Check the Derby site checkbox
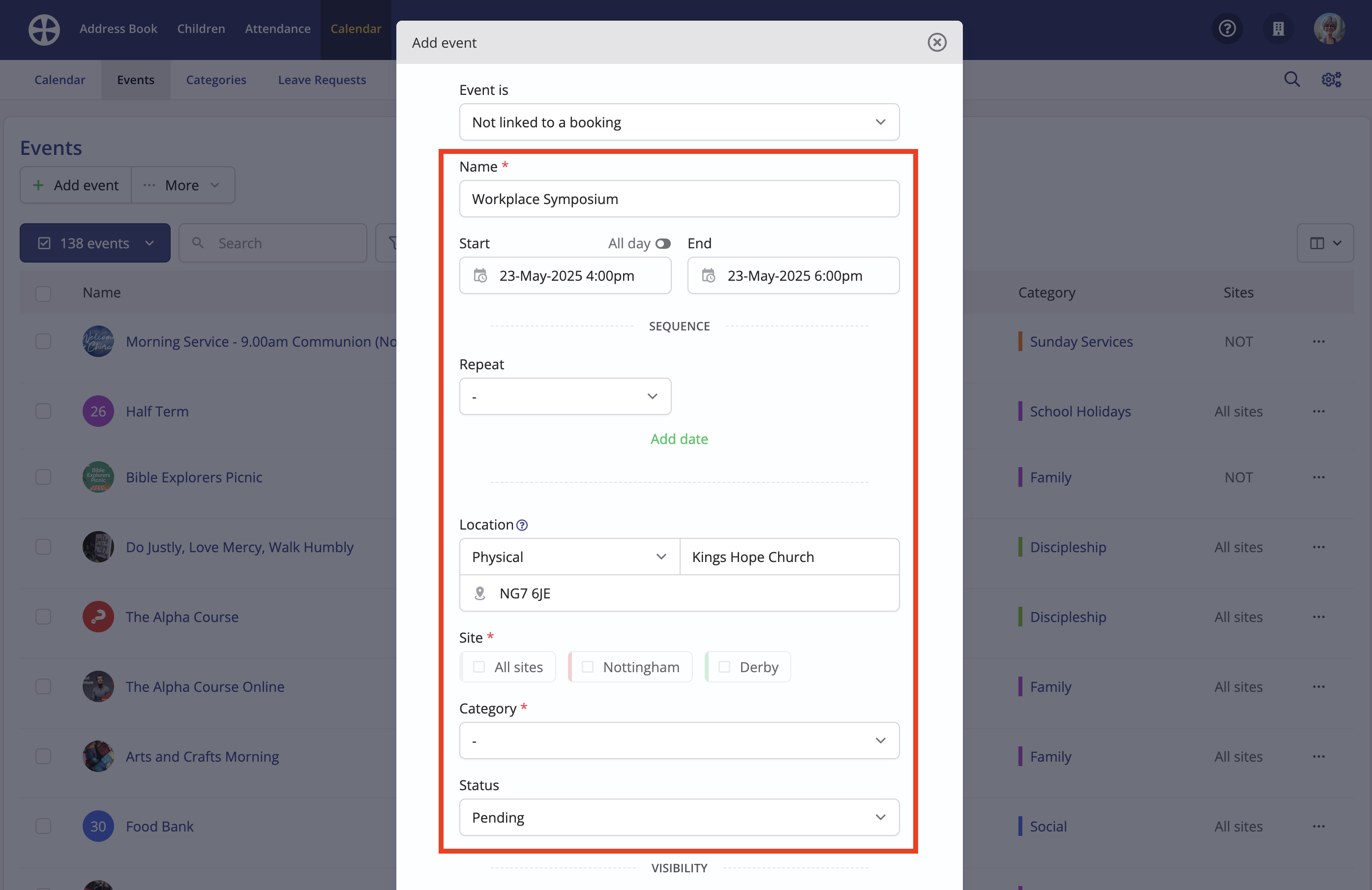Screen dimensions: 1372x890 (724, 667)
